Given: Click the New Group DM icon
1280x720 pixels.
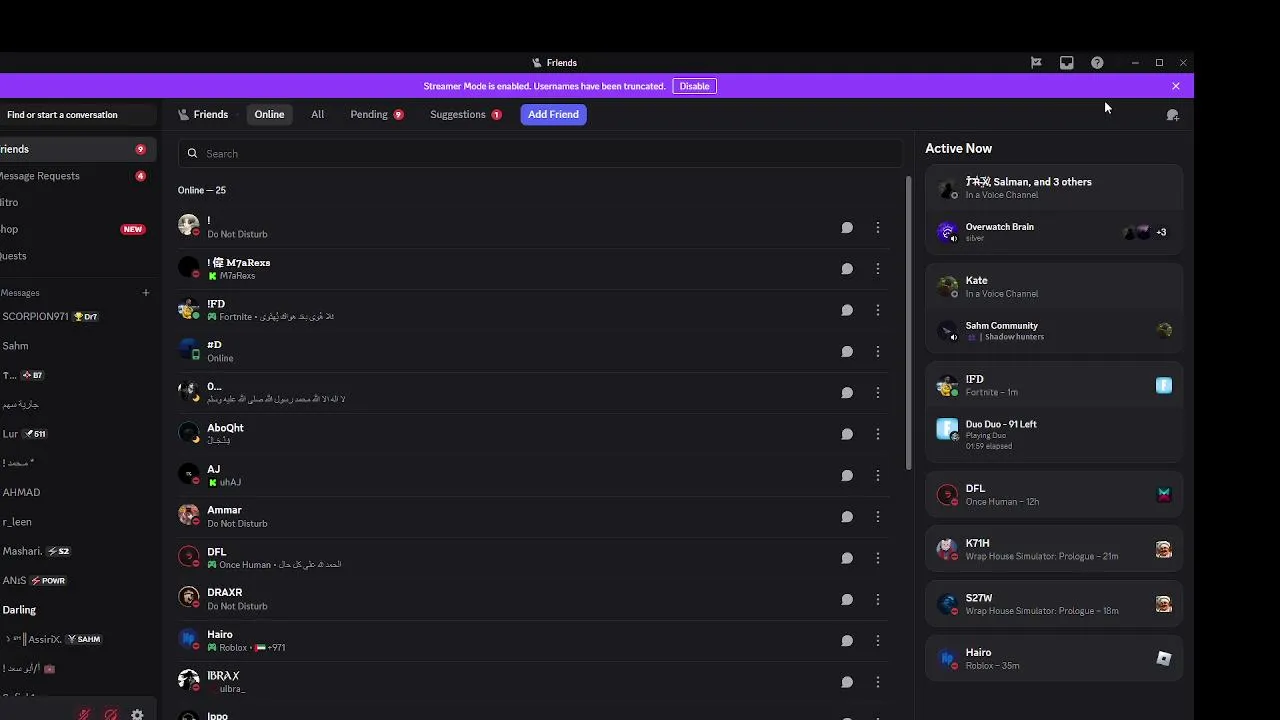Looking at the screenshot, I should click(1172, 115).
